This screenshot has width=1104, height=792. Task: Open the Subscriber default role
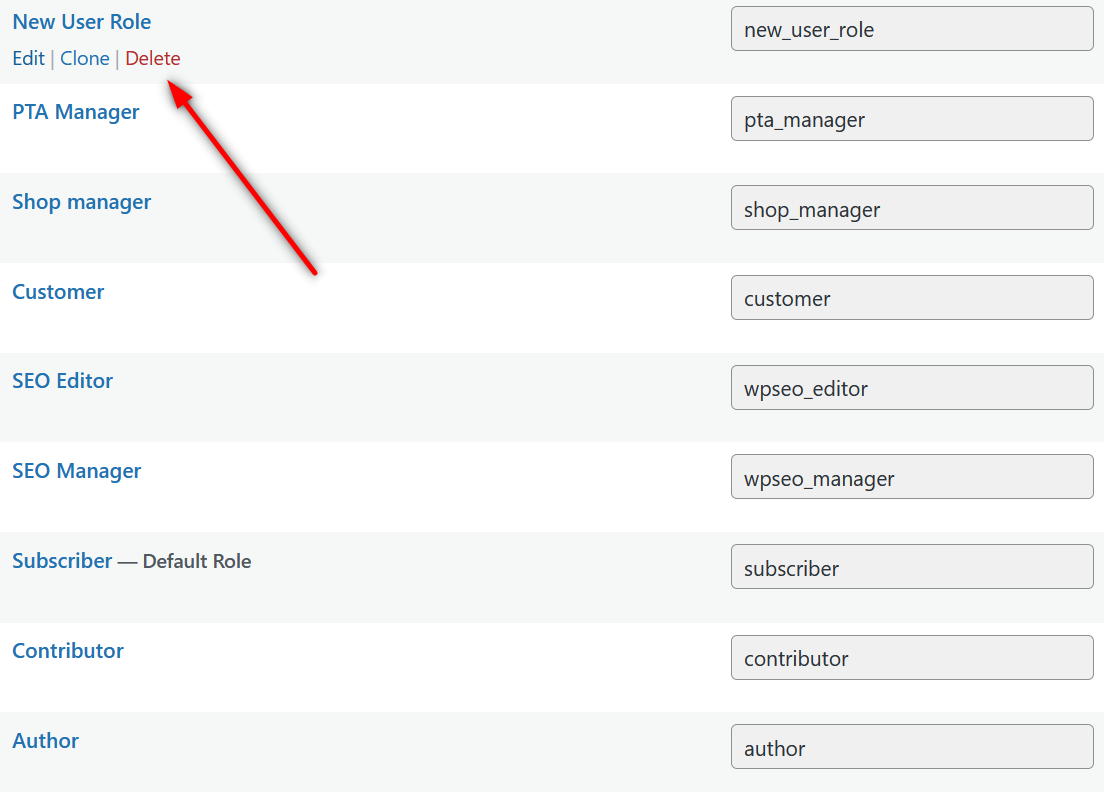(x=62, y=560)
